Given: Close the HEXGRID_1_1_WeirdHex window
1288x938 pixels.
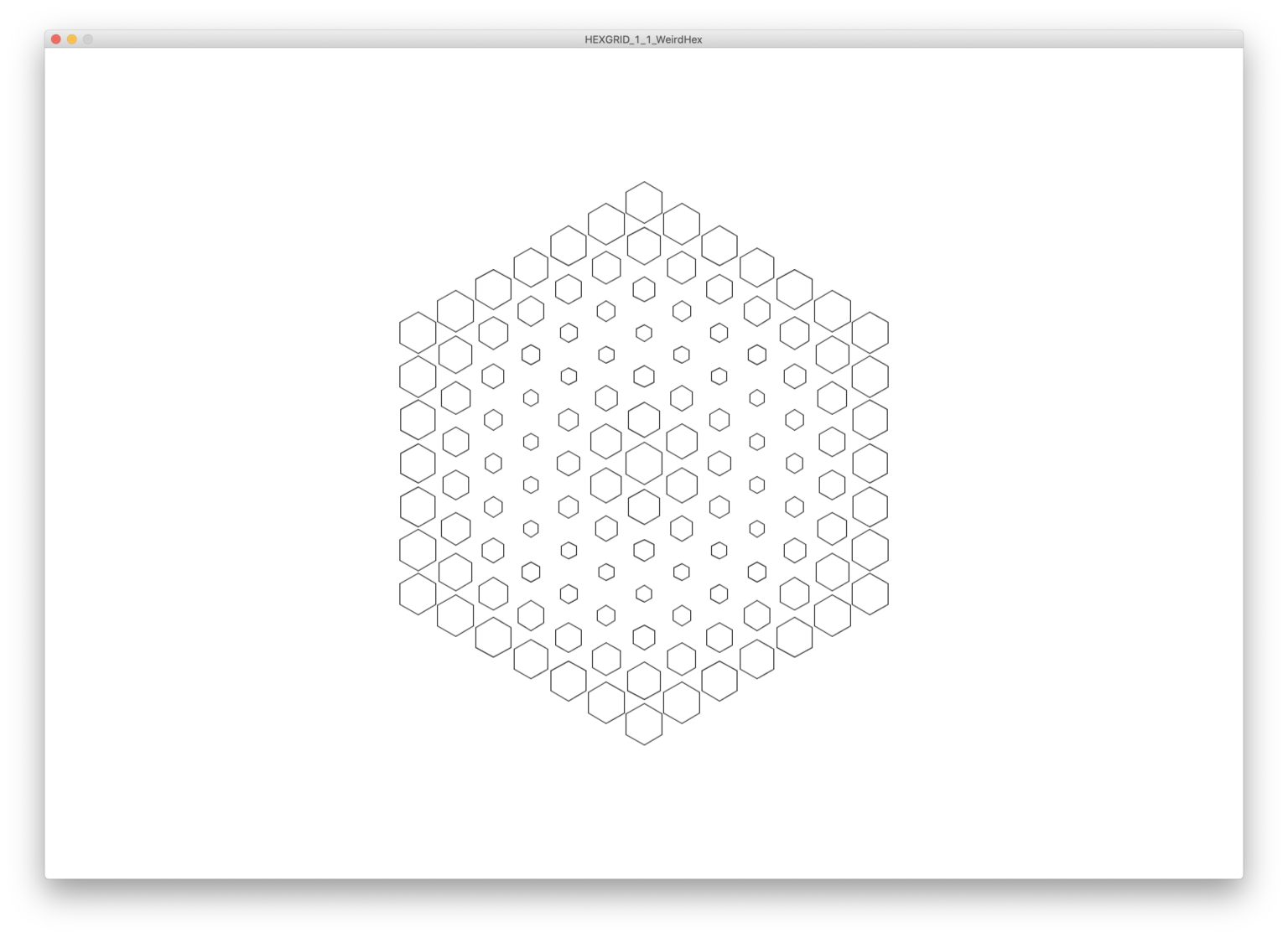Looking at the screenshot, I should pyautogui.click(x=56, y=39).
